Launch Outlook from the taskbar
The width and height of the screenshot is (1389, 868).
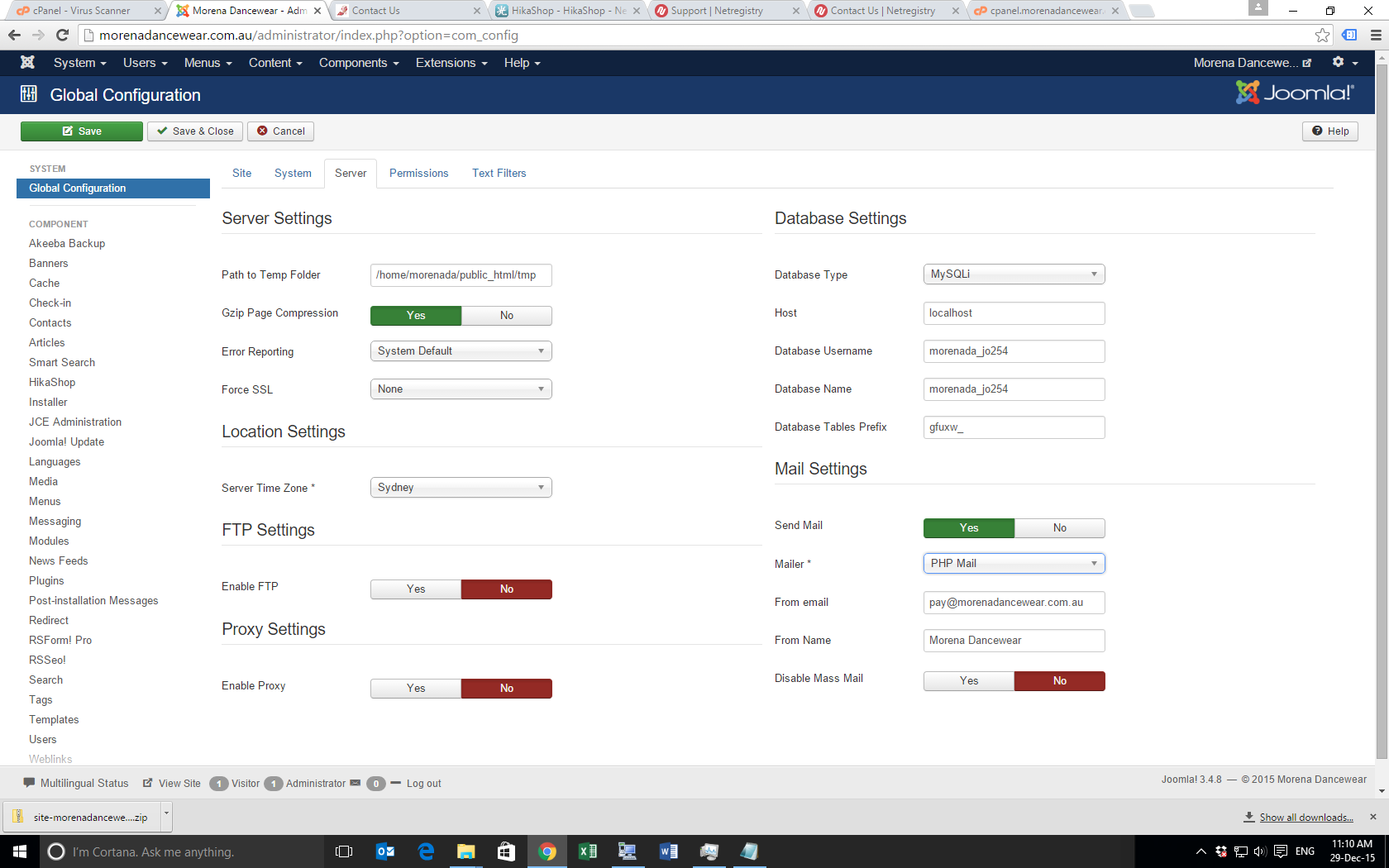point(385,851)
